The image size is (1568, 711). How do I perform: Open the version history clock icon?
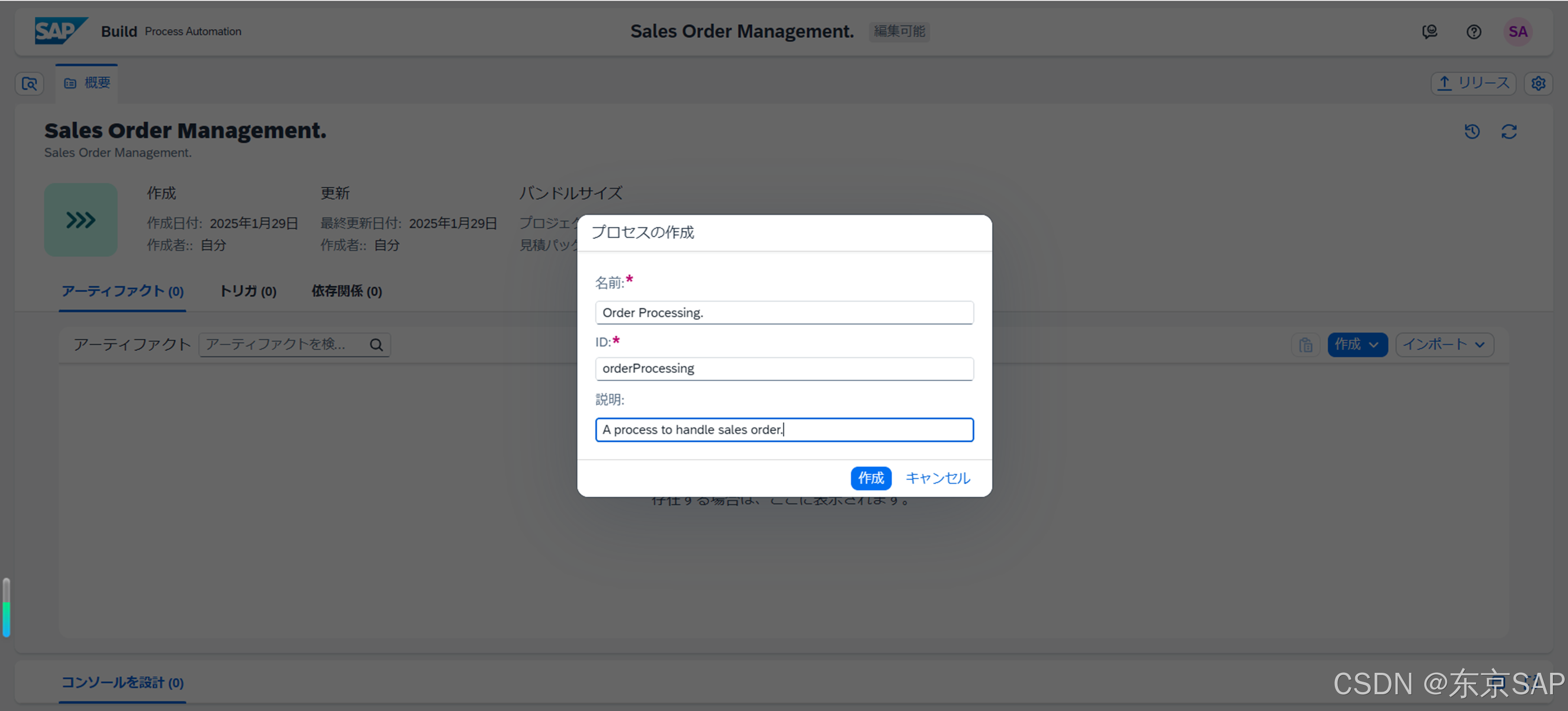pyautogui.click(x=1472, y=132)
